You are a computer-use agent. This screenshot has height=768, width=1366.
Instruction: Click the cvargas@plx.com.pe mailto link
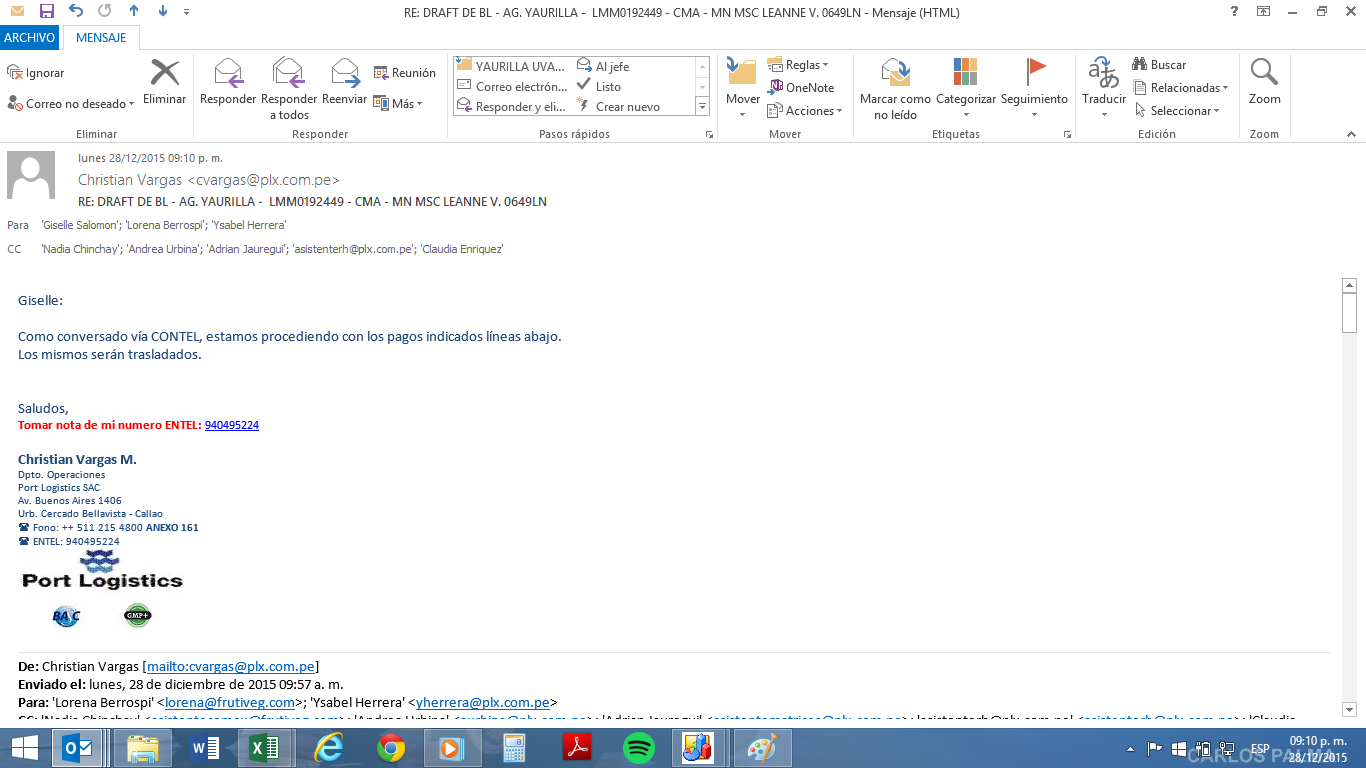click(x=231, y=666)
